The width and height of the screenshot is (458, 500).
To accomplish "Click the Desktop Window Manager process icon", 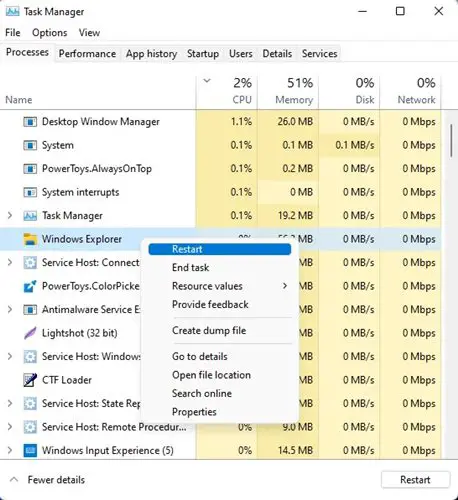I will pyautogui.click(x=30, y=122).
